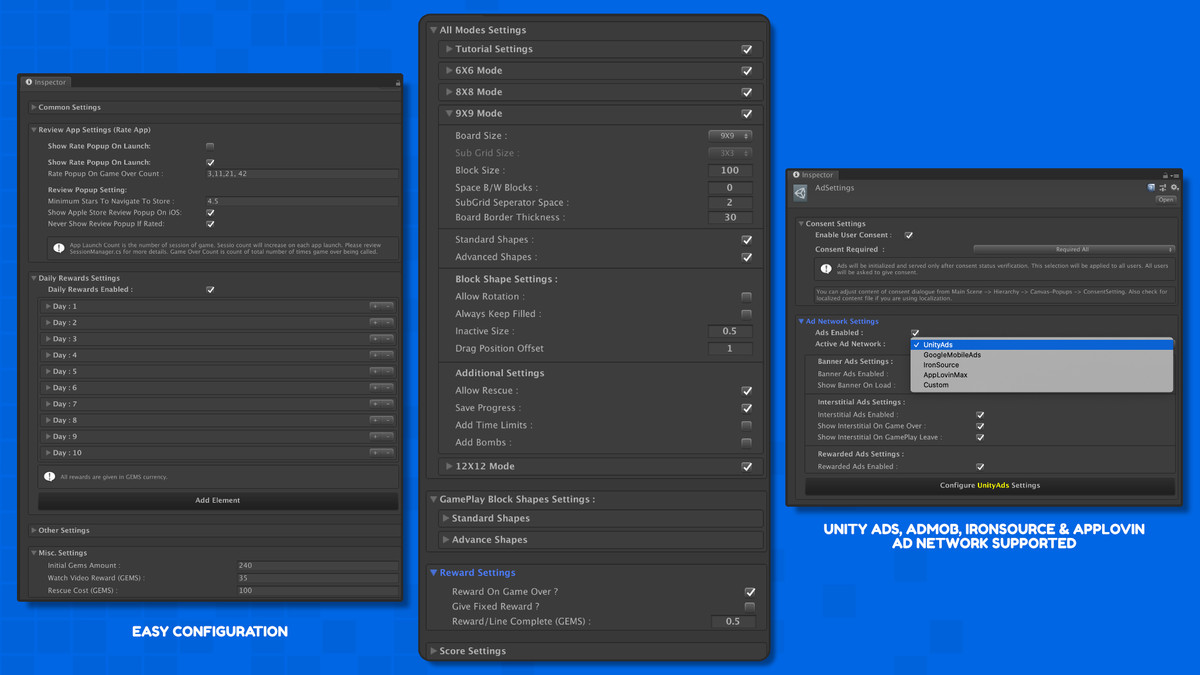Expand the Common Settings section

tap(34, 107)
